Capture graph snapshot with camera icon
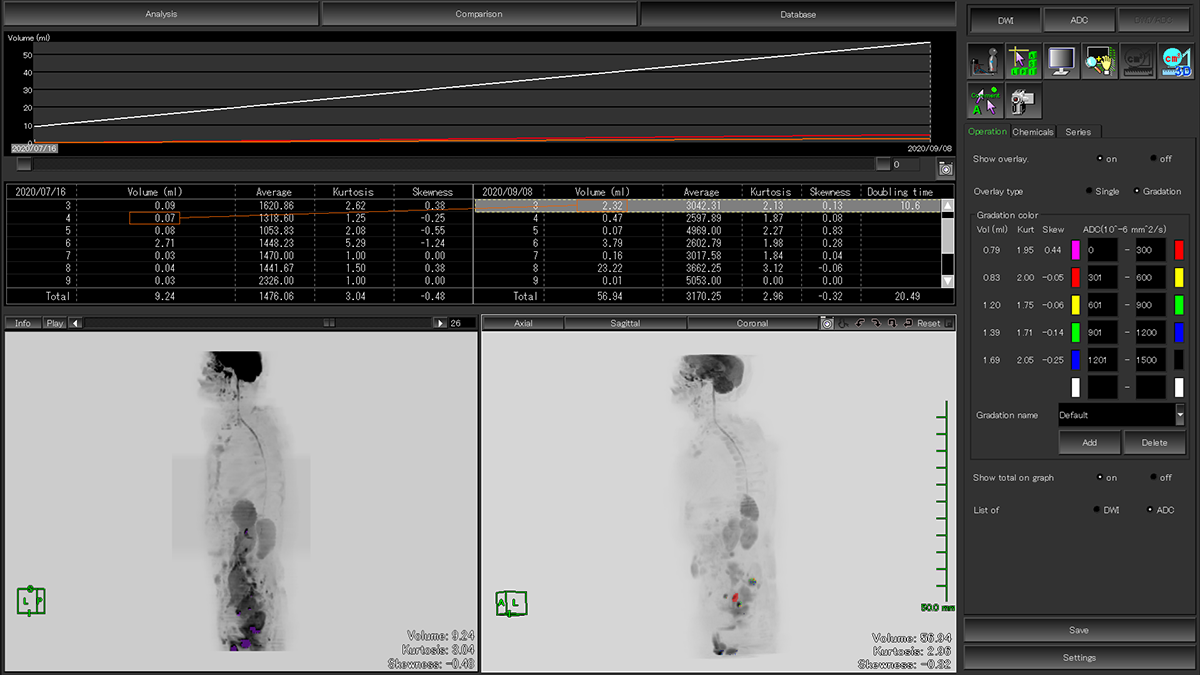This screenshot has height=675, width=1200. tap(945, 169)
